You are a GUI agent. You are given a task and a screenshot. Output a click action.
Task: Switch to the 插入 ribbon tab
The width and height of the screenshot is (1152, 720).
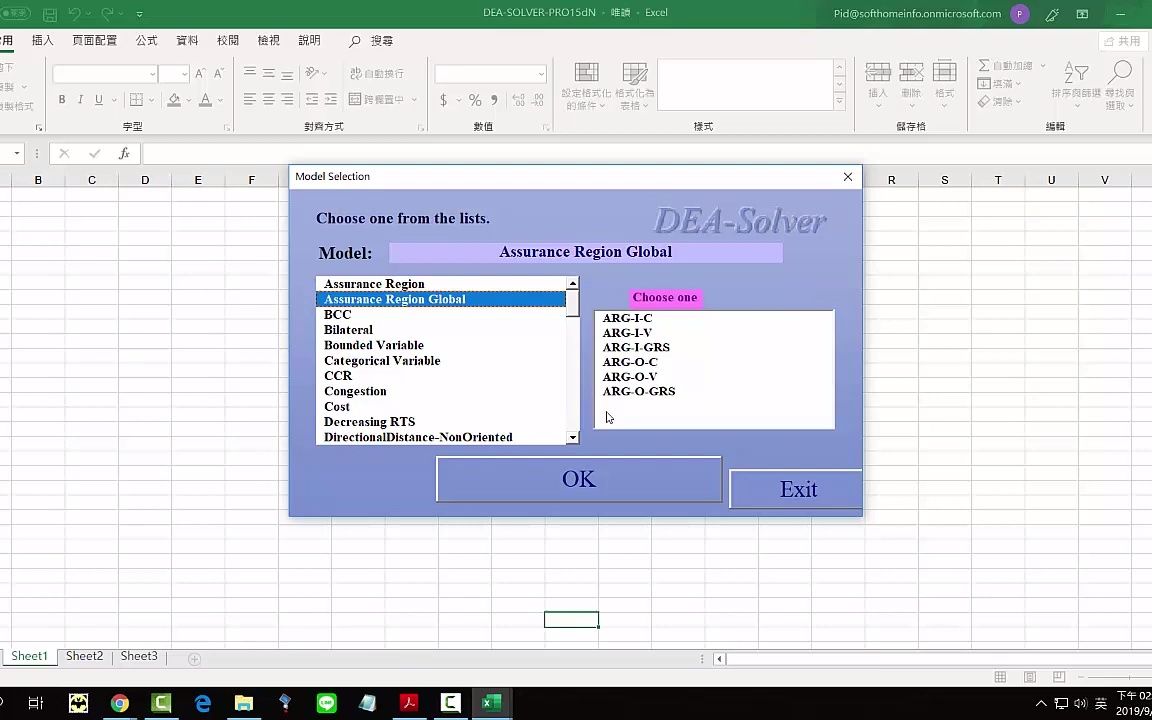pyautogui.click(x=41, y=40)
